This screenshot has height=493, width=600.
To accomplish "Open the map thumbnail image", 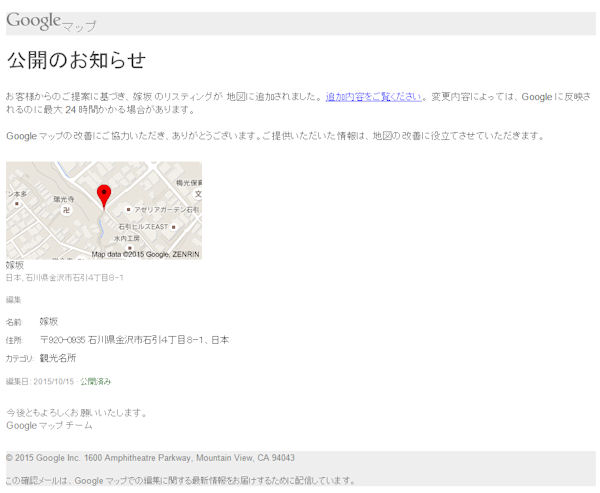I will tap(104, 210).
